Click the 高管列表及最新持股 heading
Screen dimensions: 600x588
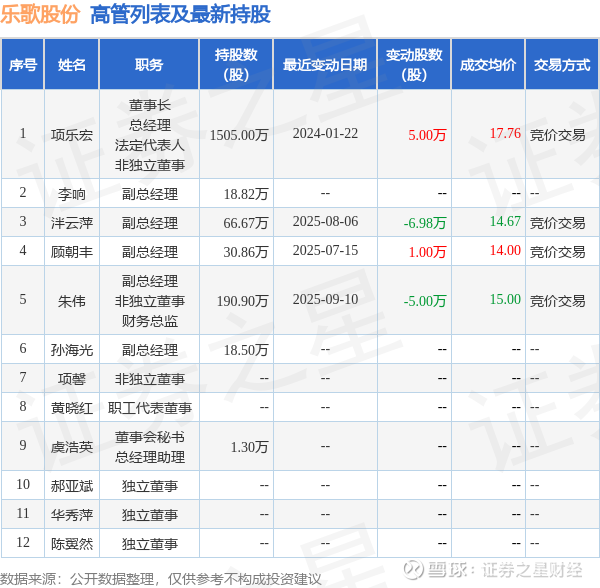(180, 15)
